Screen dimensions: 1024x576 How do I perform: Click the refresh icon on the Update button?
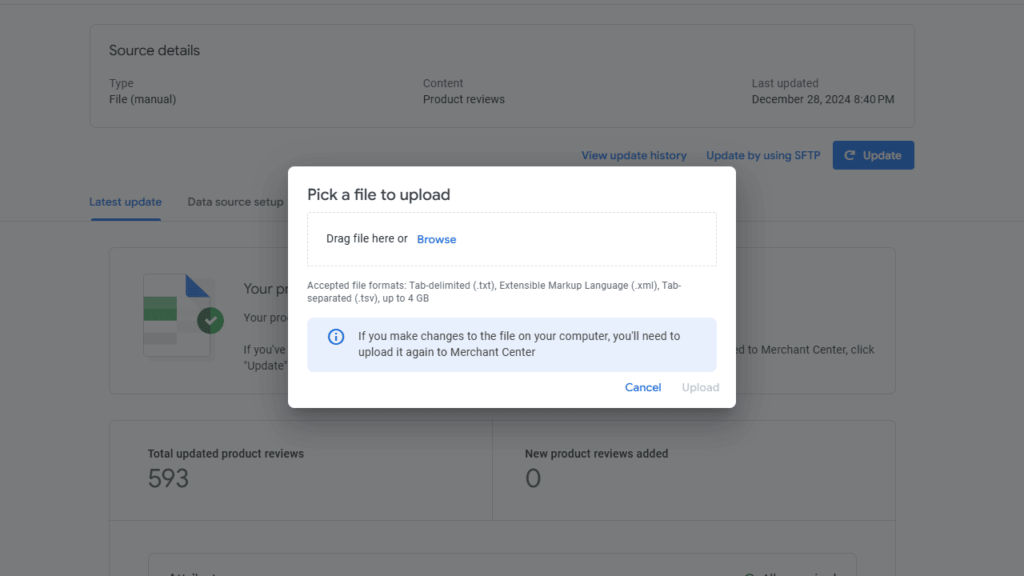tap(848, 155)
